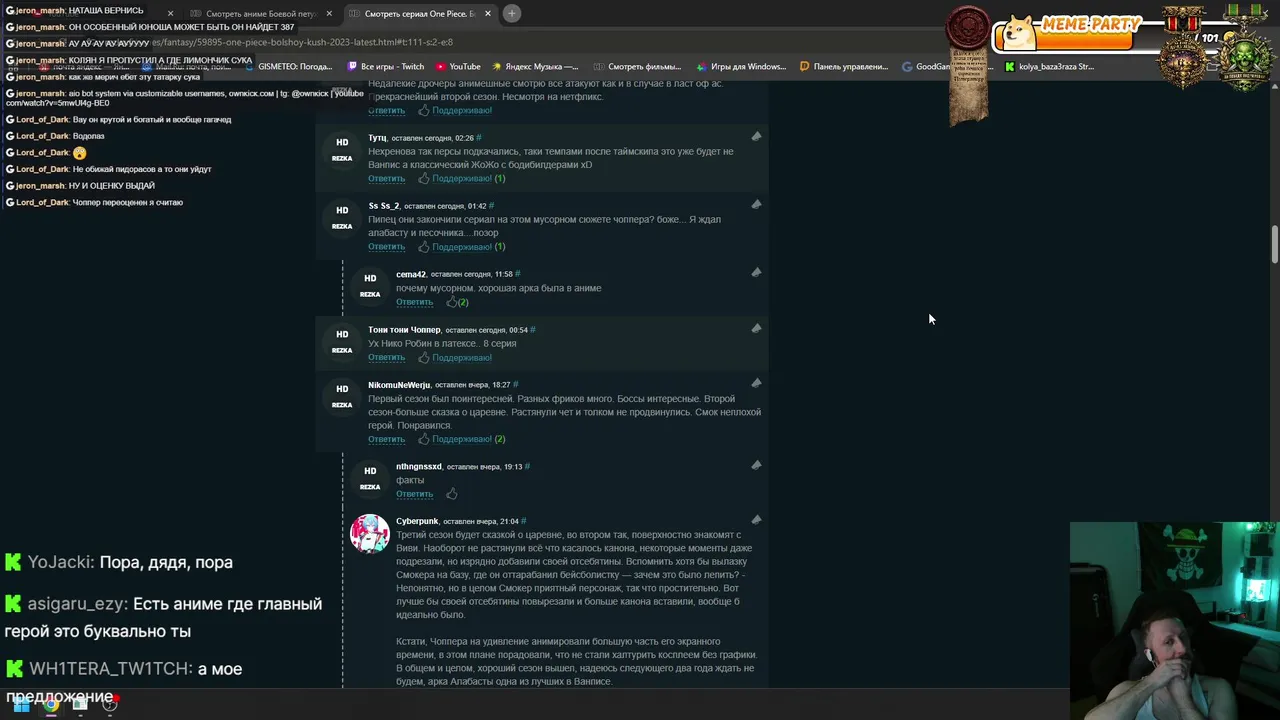The height and width of the screenshot is (720, 1280).
Task: Click Ответить under Тутц's comment
Action: [386, 178]
